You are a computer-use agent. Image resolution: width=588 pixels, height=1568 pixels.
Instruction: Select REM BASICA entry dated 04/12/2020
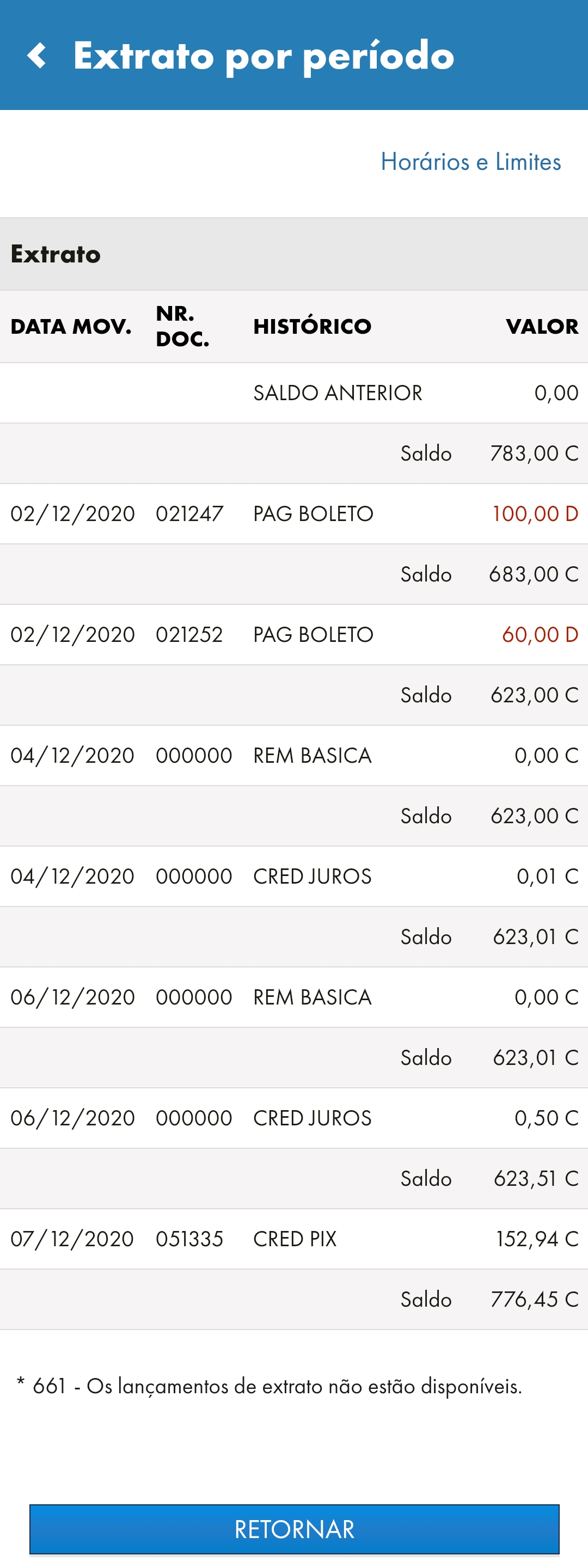294,755
